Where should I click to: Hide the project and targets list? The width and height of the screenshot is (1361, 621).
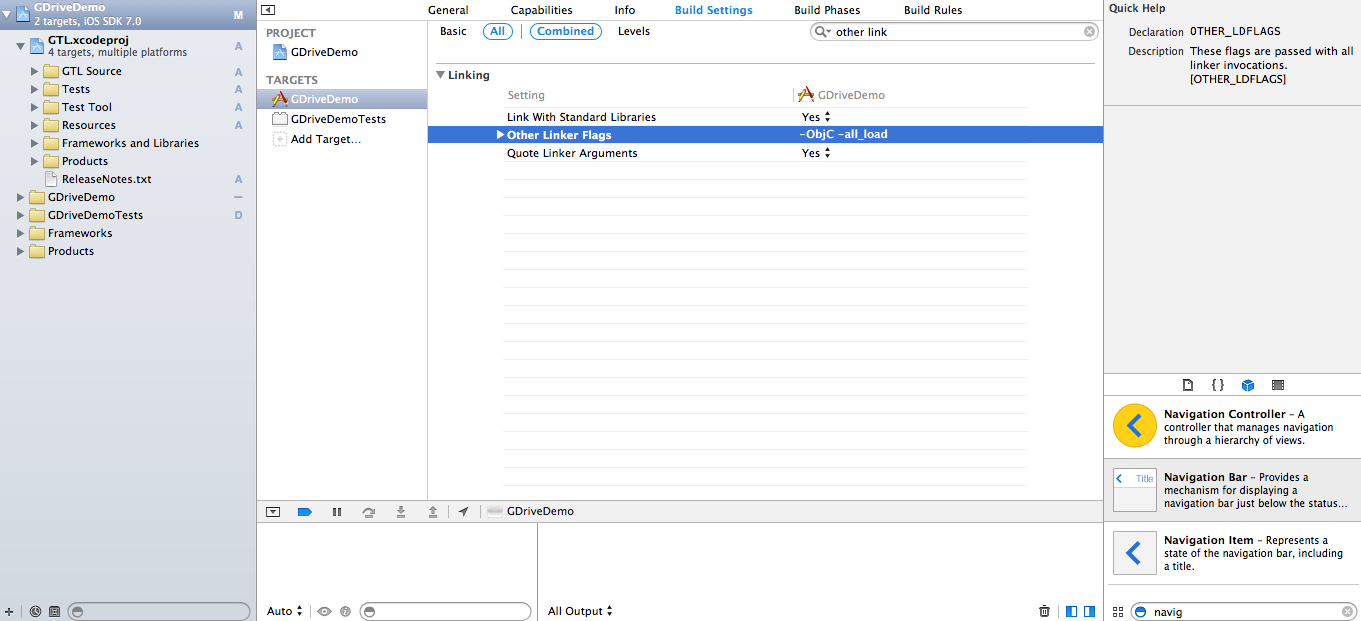pos(268,10)
